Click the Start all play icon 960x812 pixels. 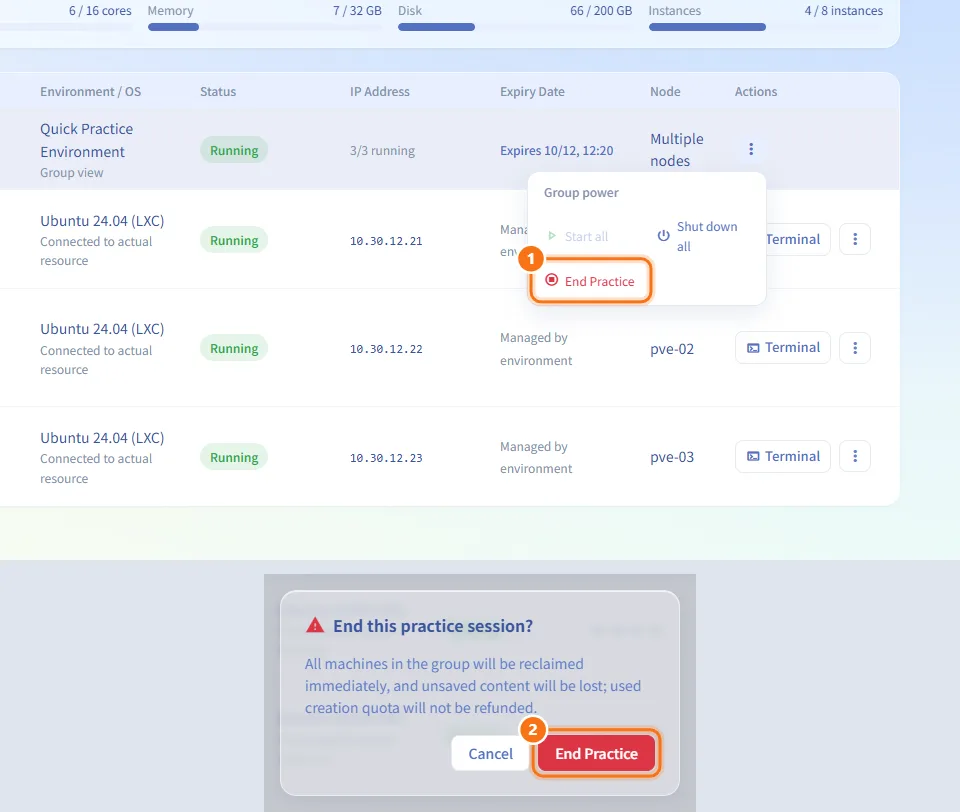point(552,236)
